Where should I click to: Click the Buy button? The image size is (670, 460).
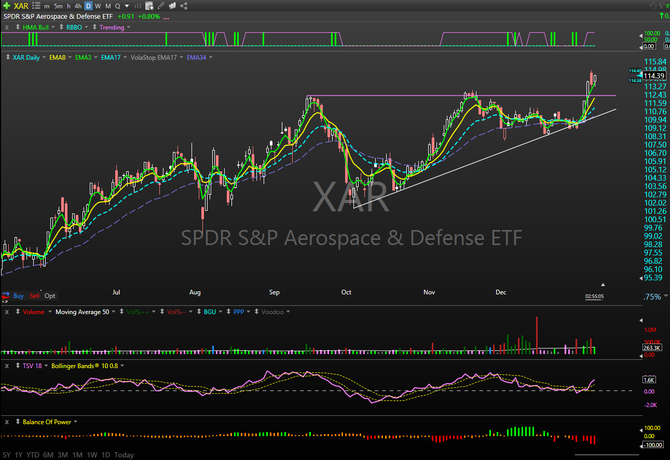pos(18,296)
